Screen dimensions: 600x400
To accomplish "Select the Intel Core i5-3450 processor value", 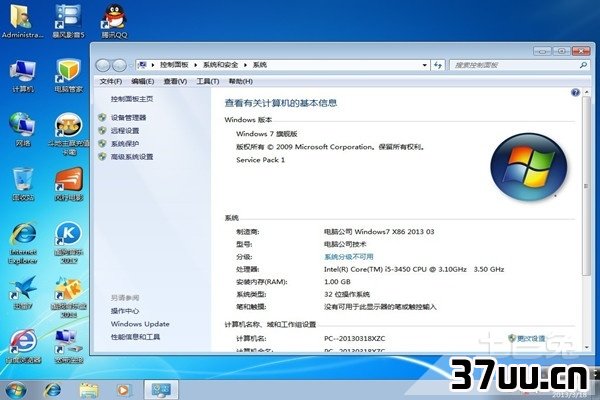I will pos(414,269).
